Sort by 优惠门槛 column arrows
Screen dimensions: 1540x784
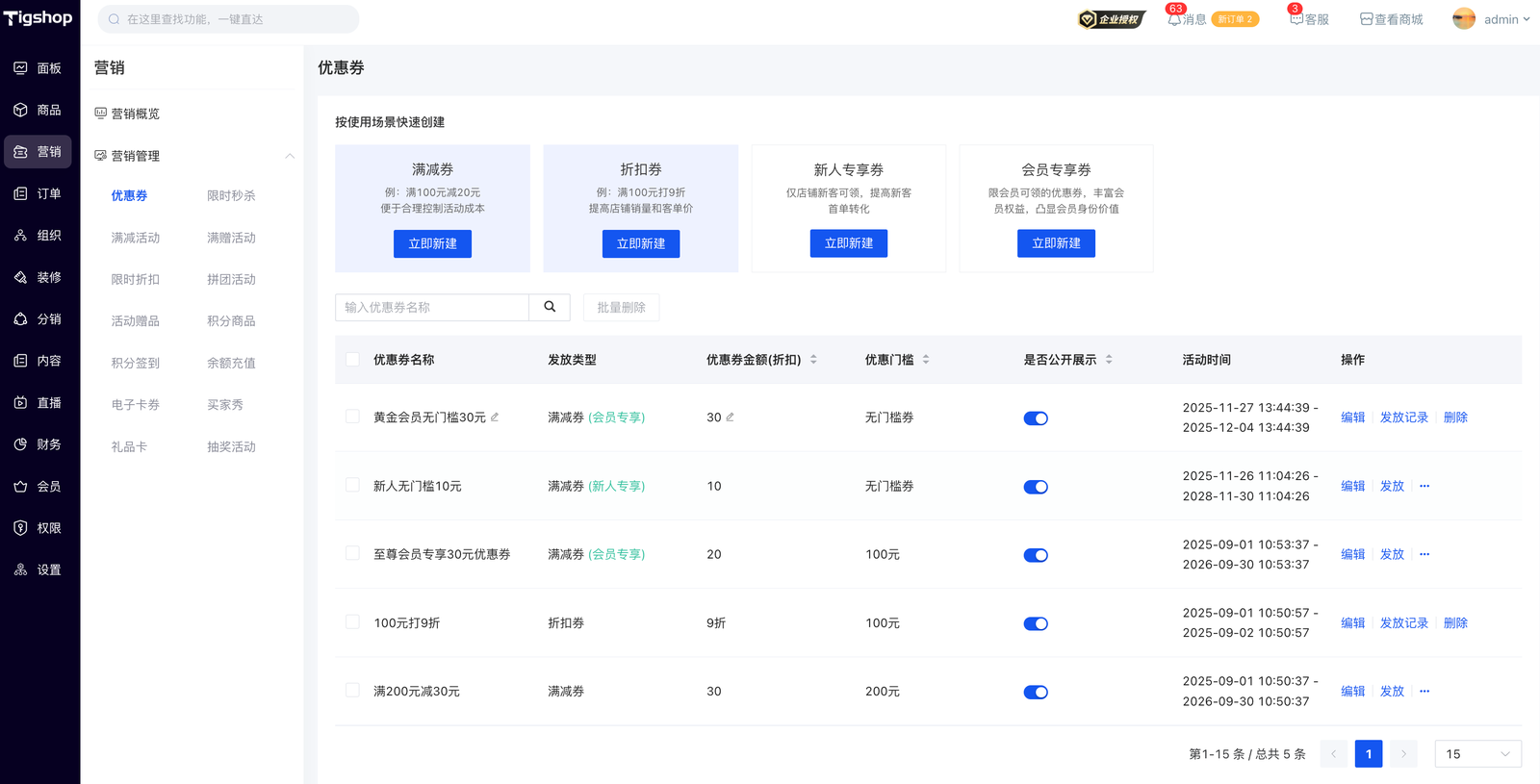coord(926,360)
